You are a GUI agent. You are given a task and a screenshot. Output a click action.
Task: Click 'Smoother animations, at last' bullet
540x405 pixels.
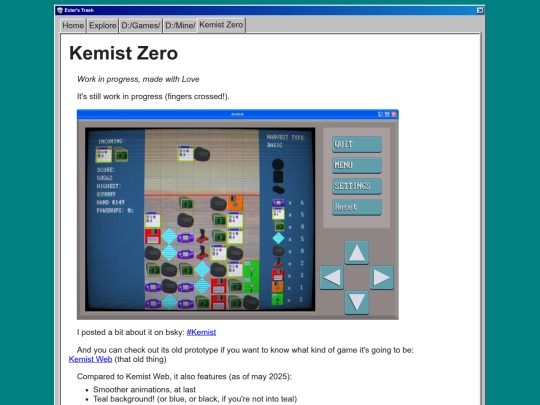click(144, 390)
